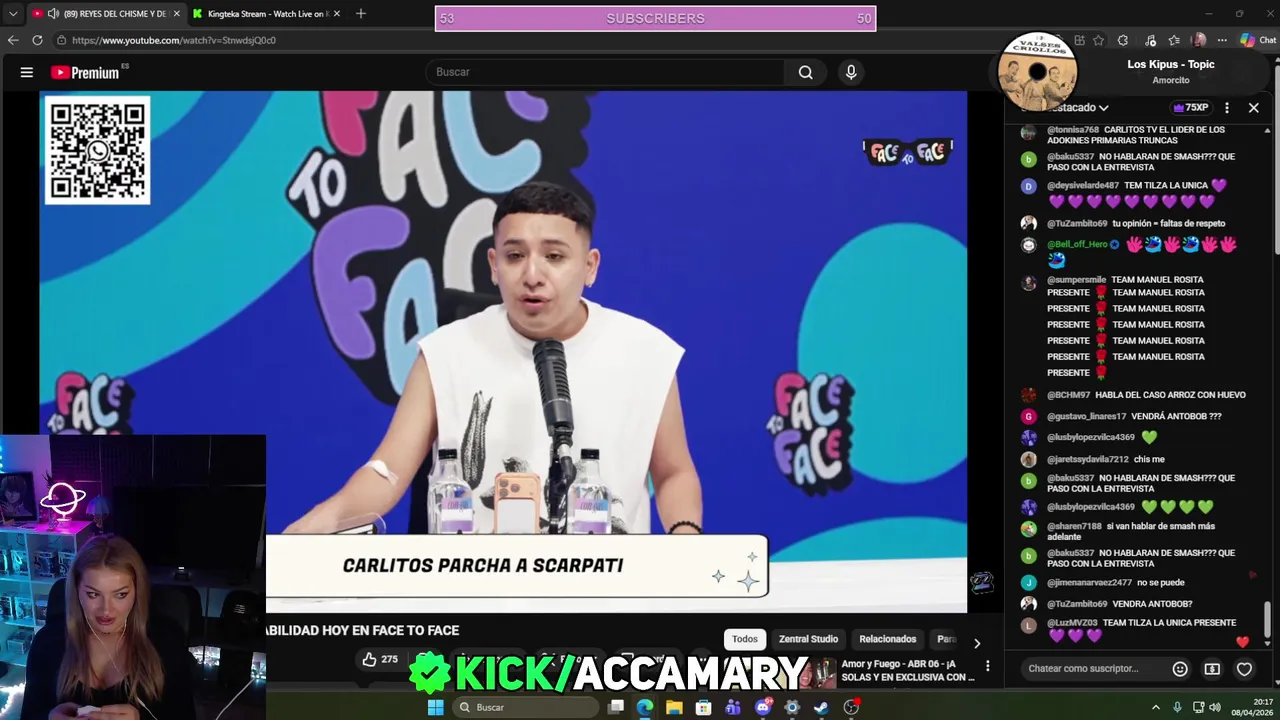Open Task View on taskbar
This screenshot has height=720, width=1280.
click(616, 707)
